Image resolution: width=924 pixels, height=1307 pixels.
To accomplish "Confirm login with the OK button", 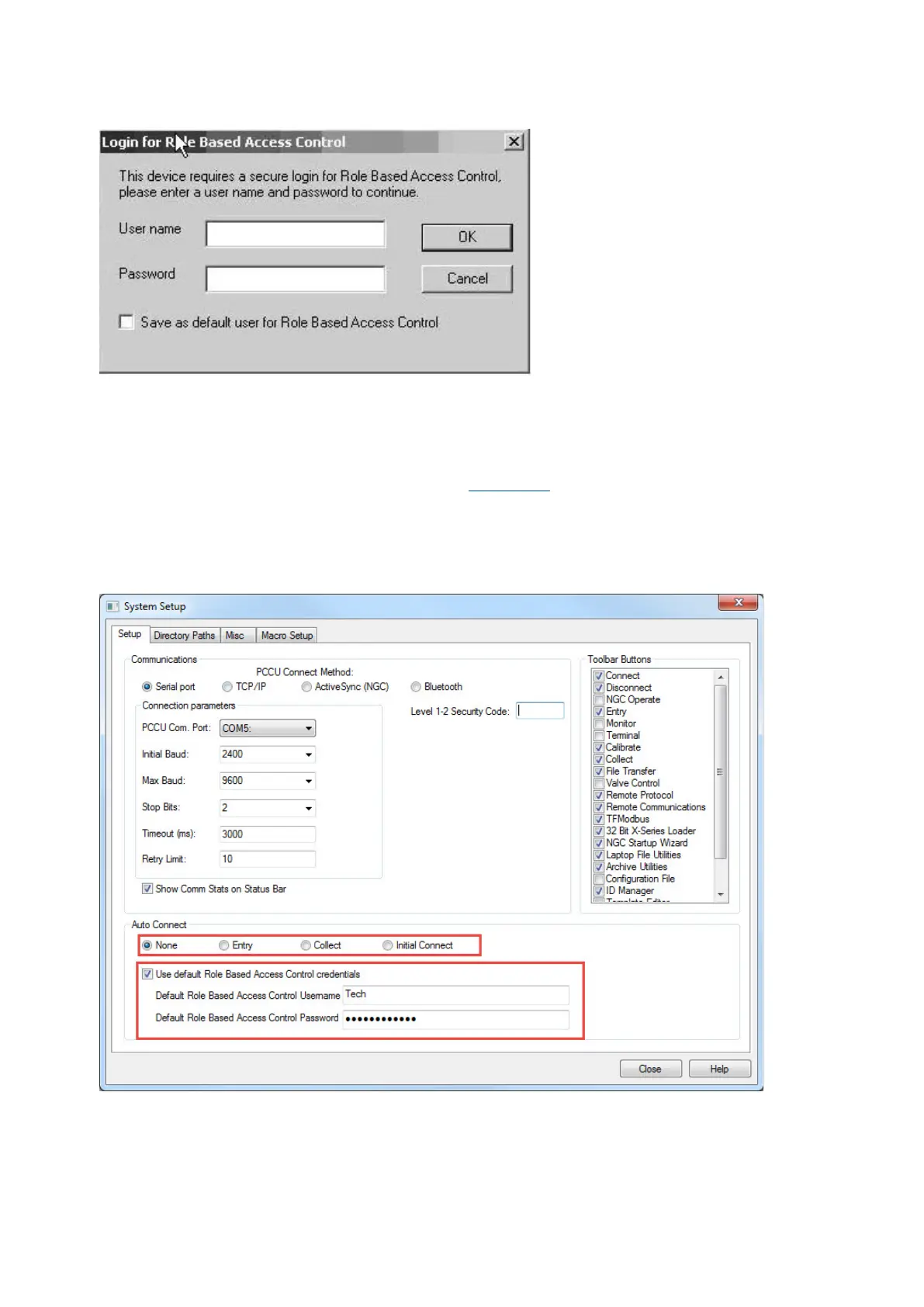I will [467, 237].
